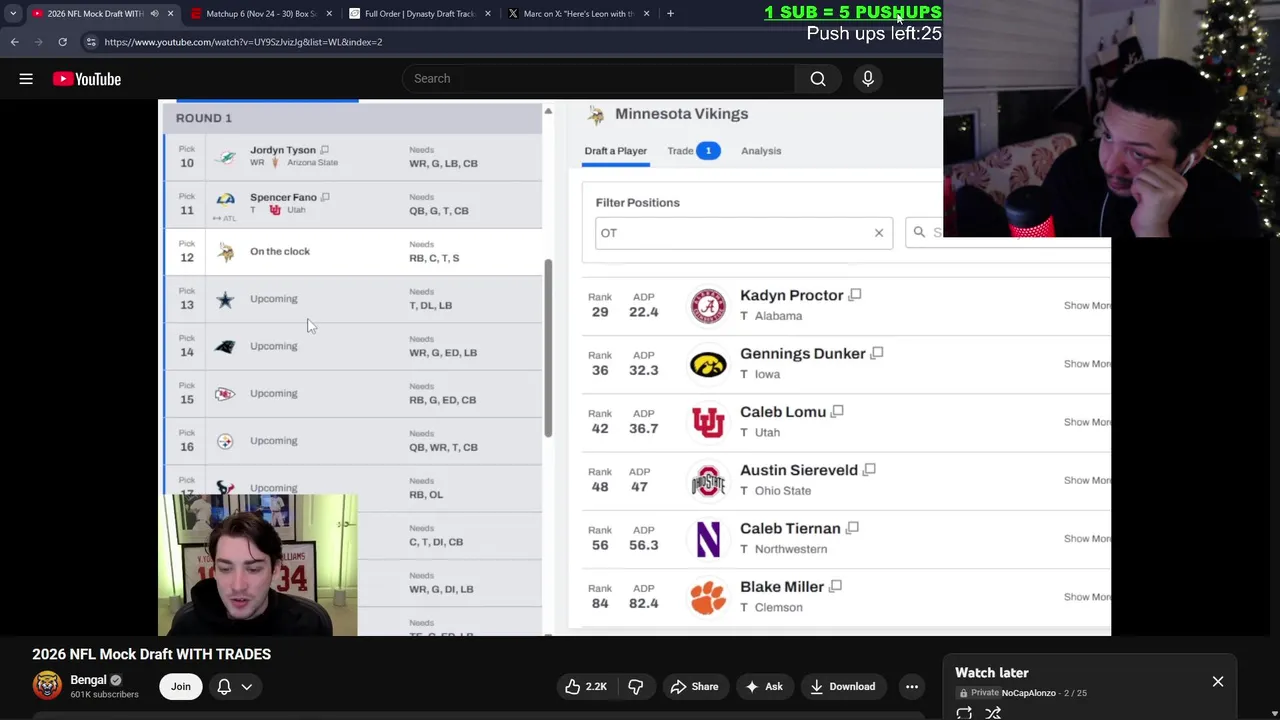Dislike the video with the thumbs-down icon
Screen dimensions: 1280x720
635,686
